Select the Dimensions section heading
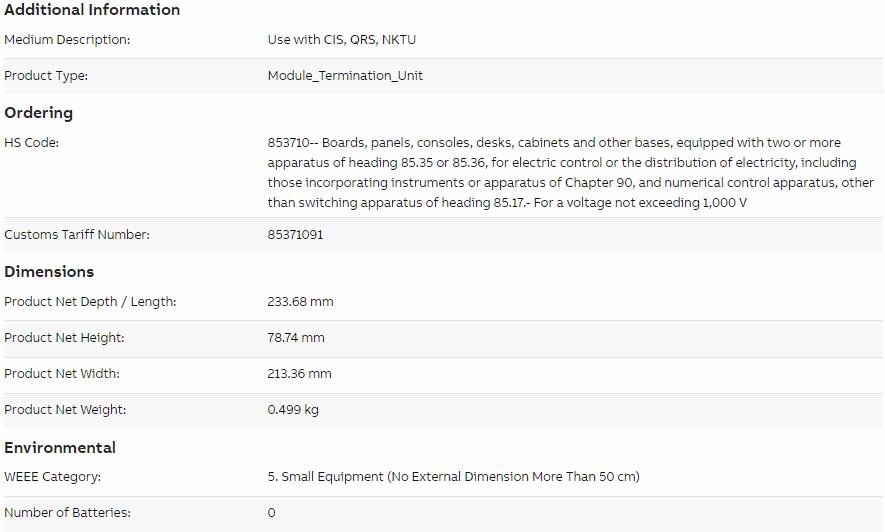Viewport: 885px width, 532px height. pyautogui.click(x=49, y=272)
